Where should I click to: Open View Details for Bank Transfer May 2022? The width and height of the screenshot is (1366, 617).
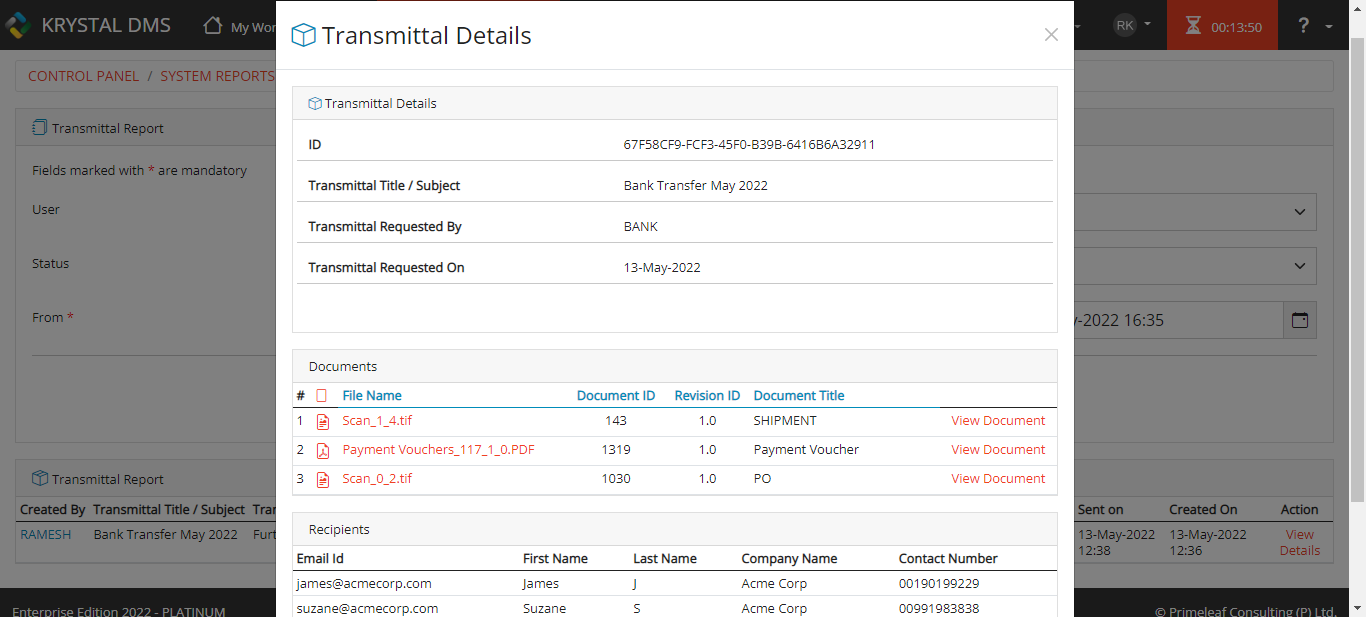point(1298,542)
